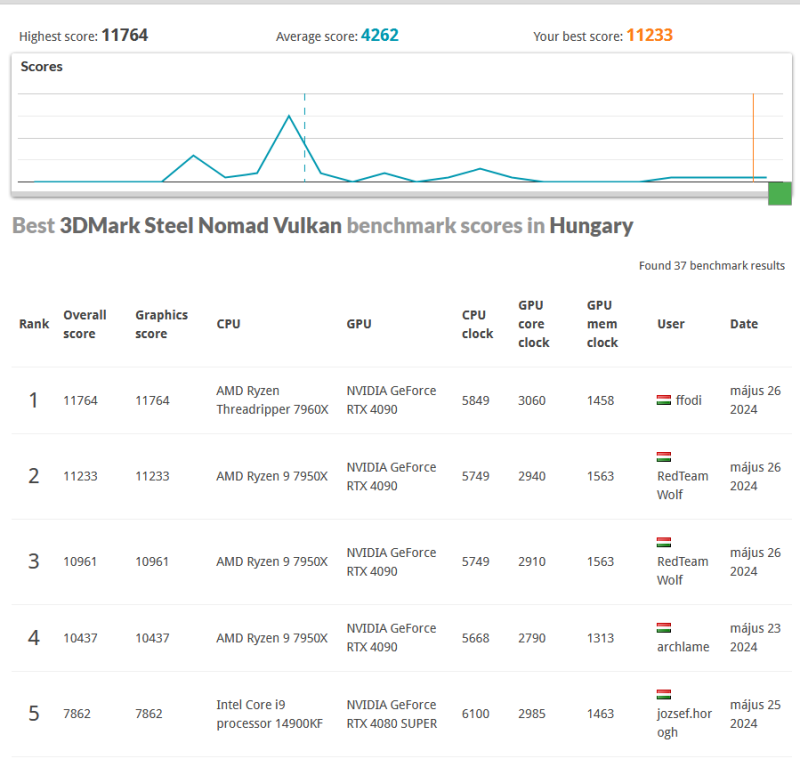Click the GPU core clock column header
This screenshot has width=800, height=759.
[534, 324]
